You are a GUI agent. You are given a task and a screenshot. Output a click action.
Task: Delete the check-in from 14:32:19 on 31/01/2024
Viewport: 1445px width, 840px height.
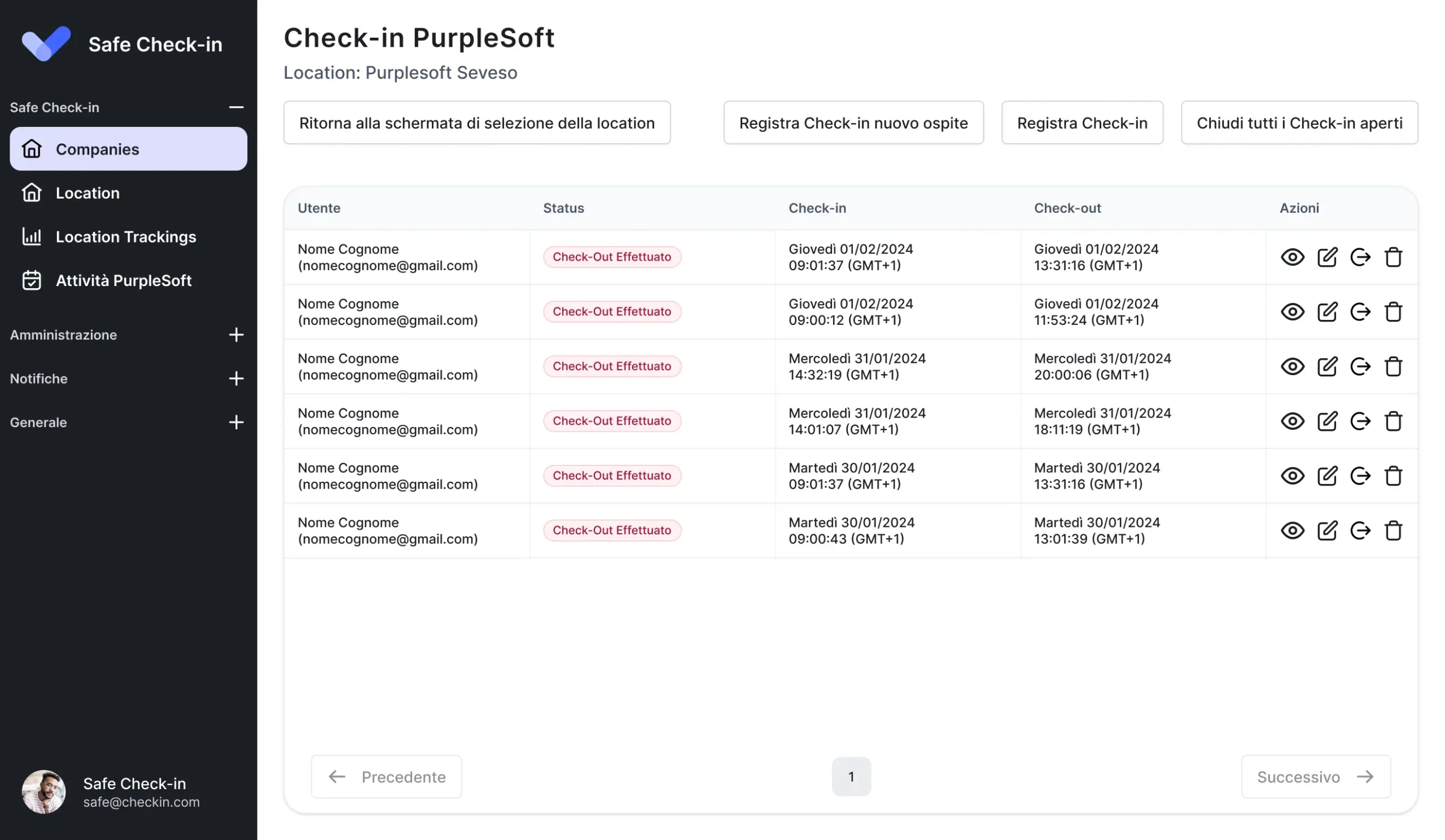[x=1394, y=367]
